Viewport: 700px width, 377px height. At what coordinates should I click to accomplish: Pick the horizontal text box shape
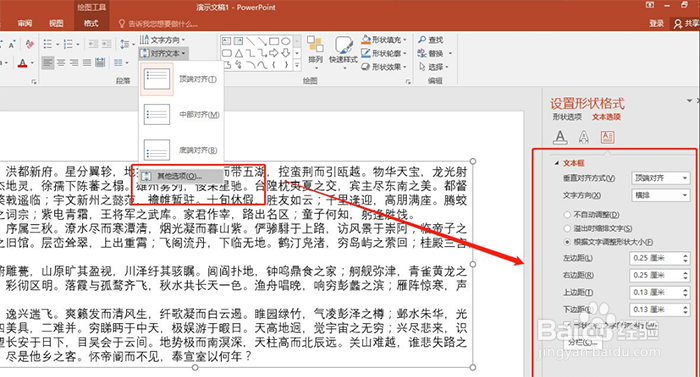[x=227, y=42]
